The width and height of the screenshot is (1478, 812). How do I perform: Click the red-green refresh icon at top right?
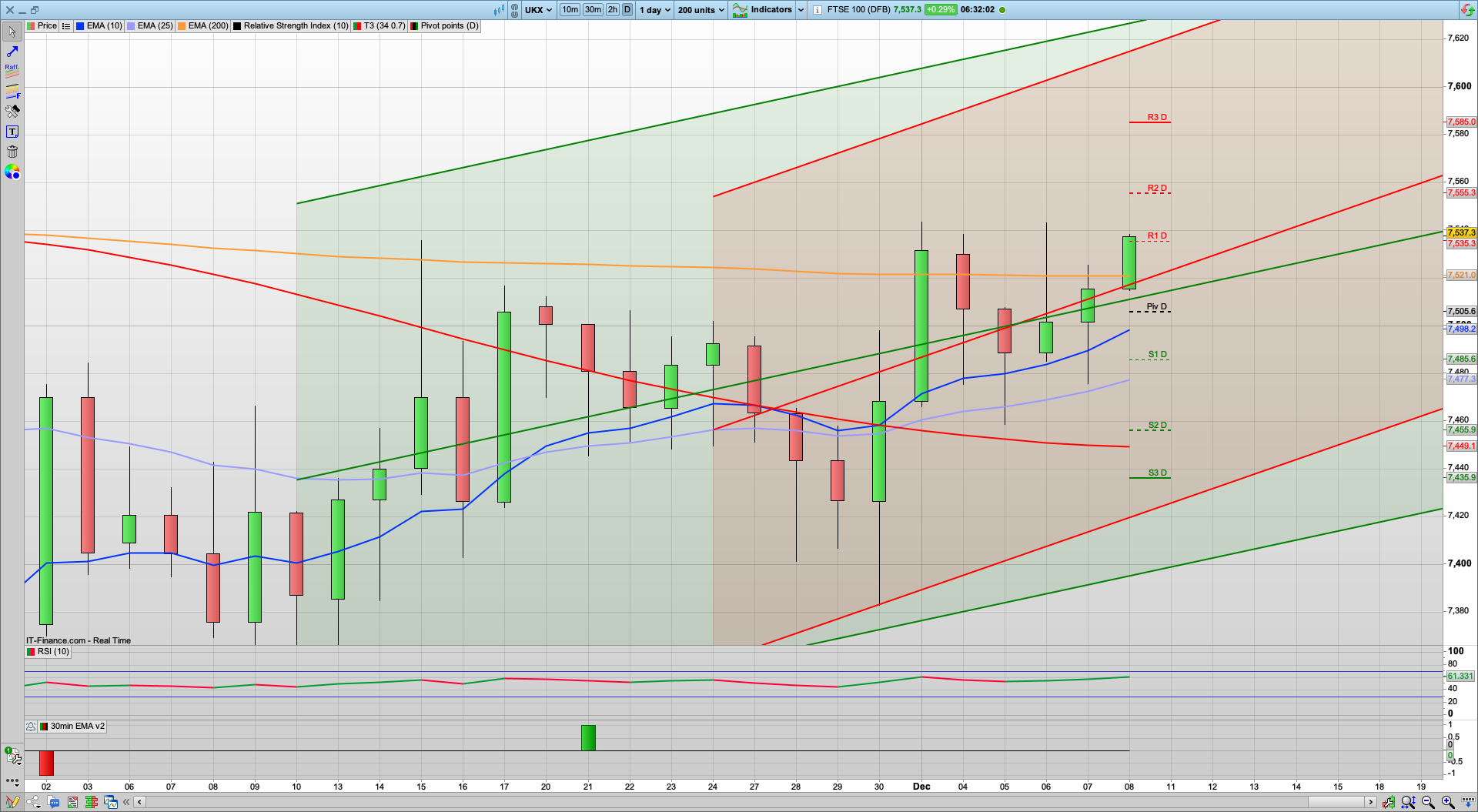pyautogui.click(x=1468, y=10)
